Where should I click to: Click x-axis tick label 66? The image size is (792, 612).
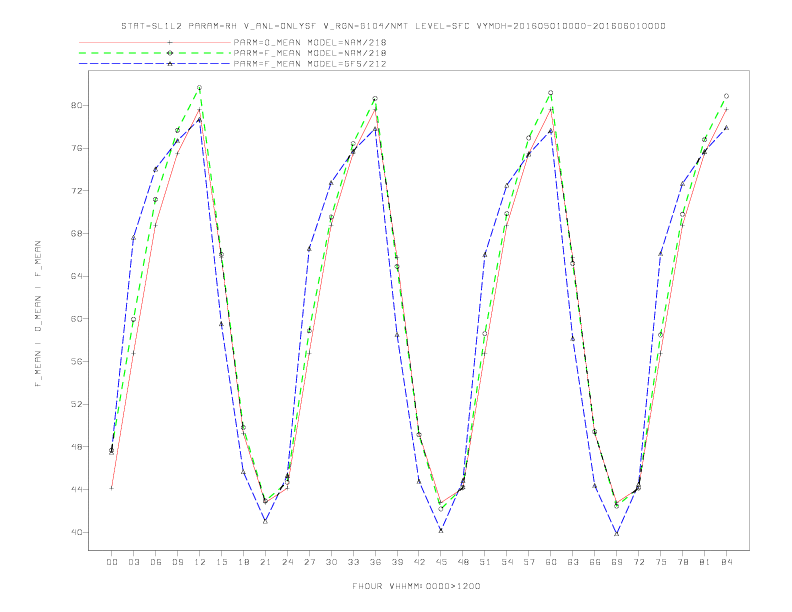tap(595, 562)
